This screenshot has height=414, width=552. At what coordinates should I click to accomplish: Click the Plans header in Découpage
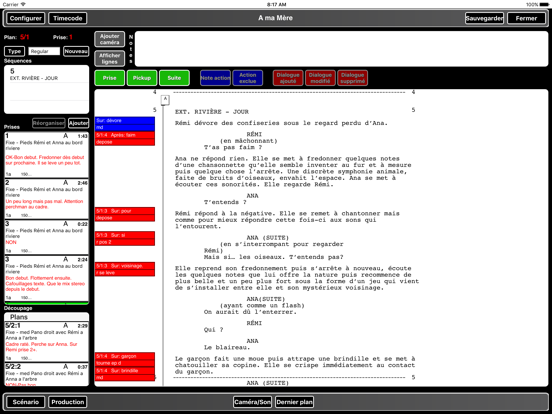46,317
